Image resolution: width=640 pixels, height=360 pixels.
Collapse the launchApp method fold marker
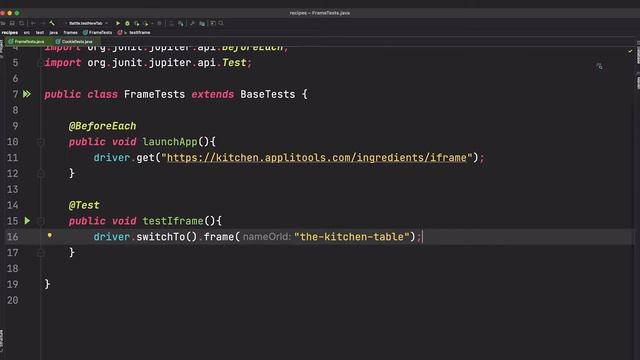click(x=40, y=142)
